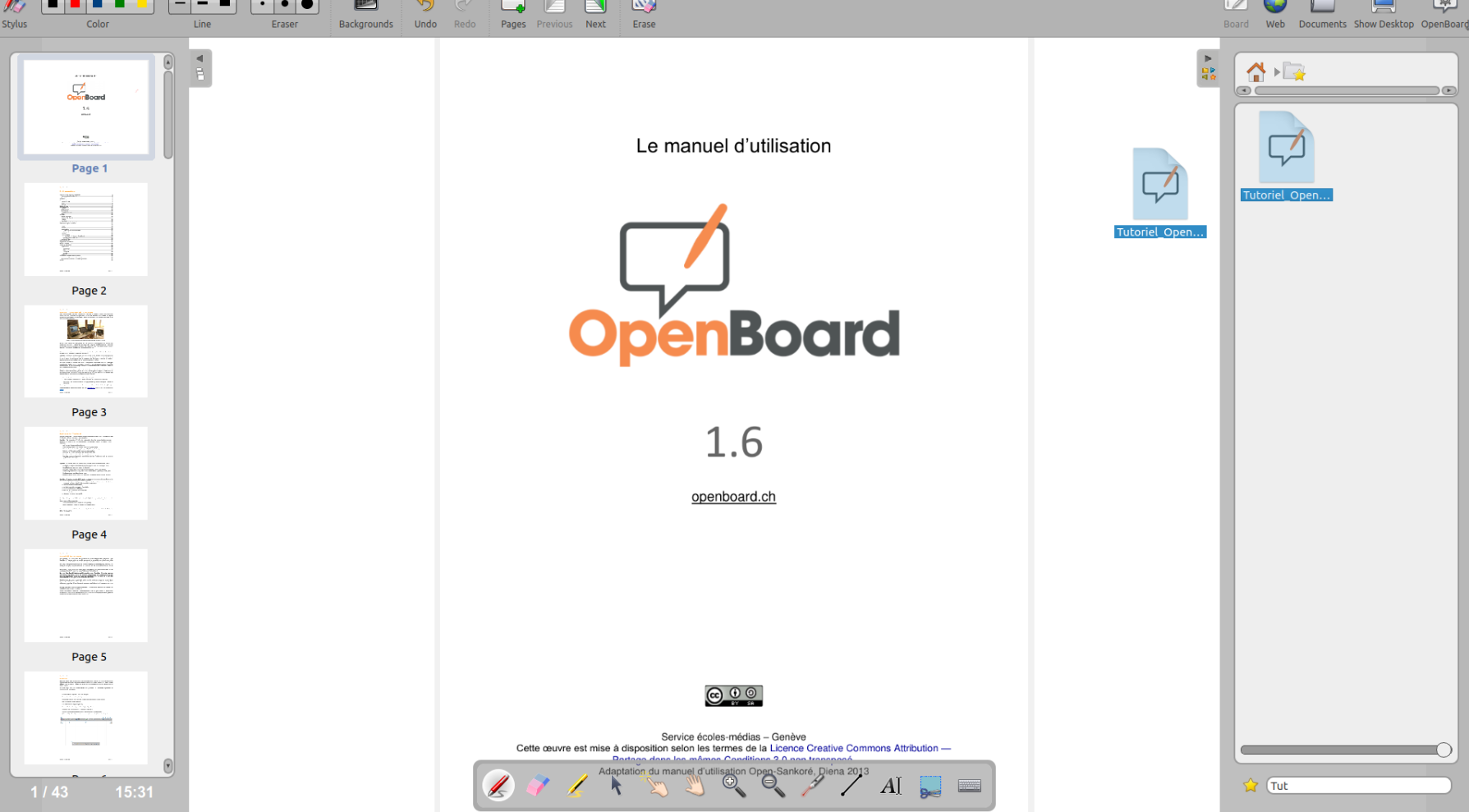Open Page 3 thumbnail

pos(86,351)
